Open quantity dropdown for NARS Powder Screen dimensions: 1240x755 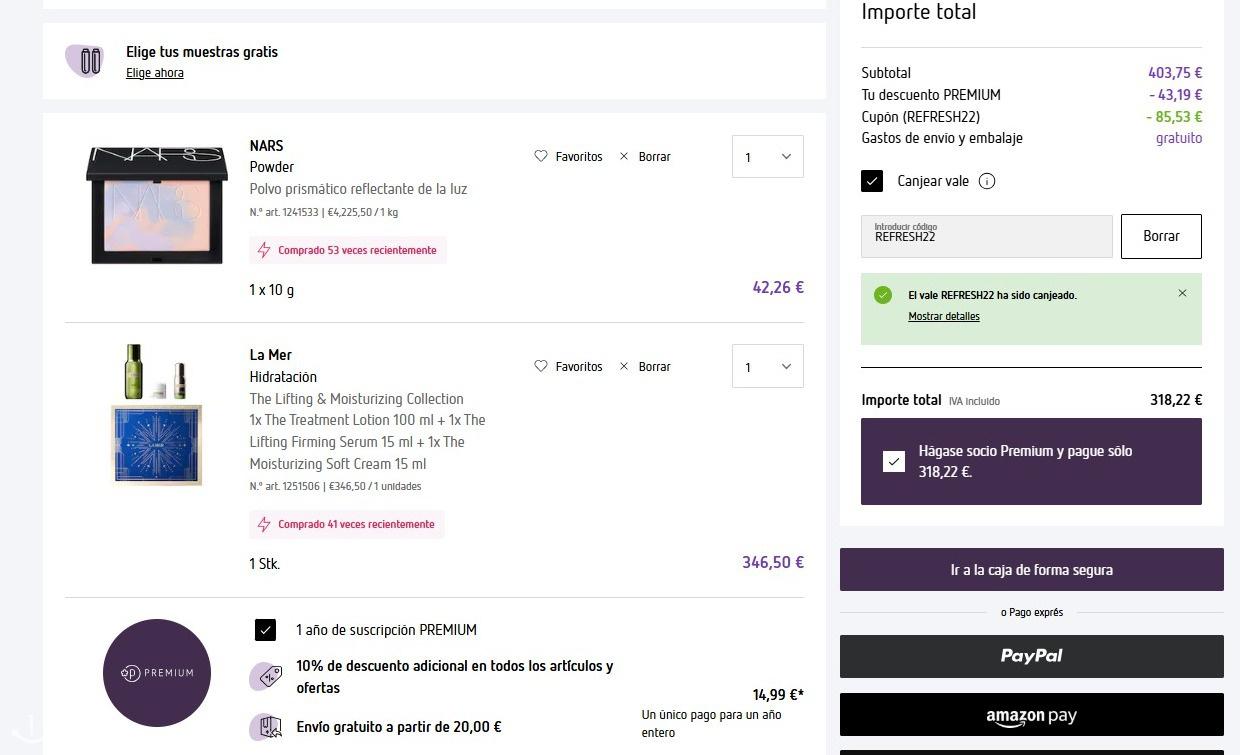coord(767,157)
